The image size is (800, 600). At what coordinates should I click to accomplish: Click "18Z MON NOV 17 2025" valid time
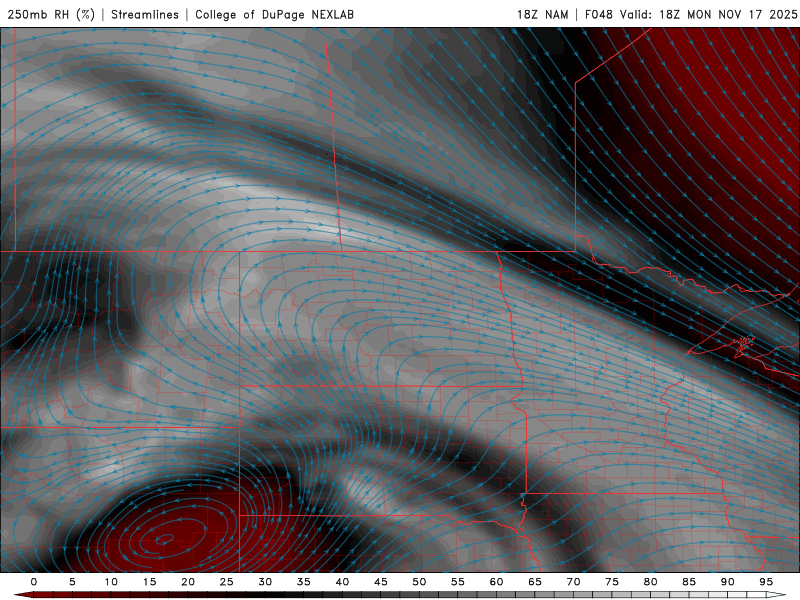click(728, 14)
